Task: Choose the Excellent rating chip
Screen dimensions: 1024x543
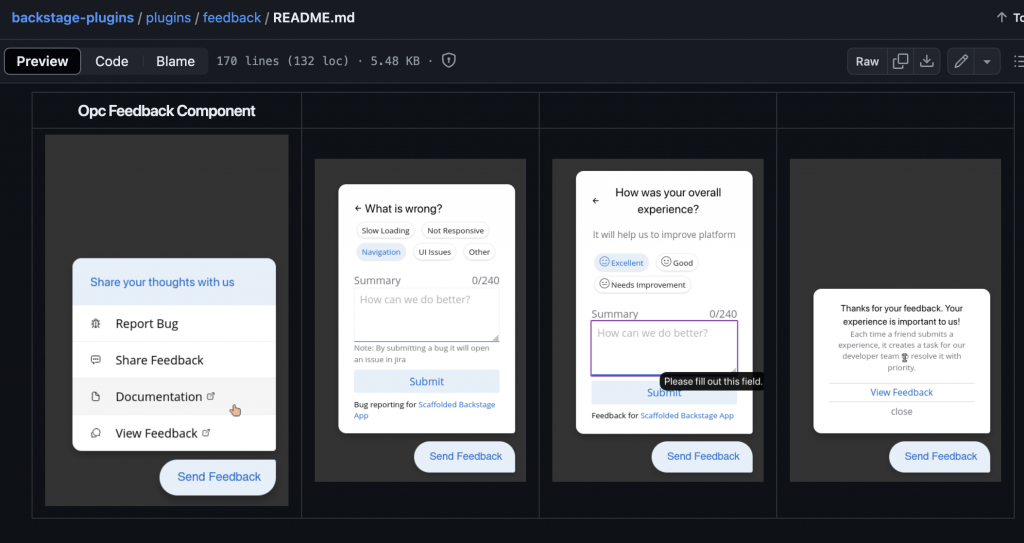Action: point(621,263)
